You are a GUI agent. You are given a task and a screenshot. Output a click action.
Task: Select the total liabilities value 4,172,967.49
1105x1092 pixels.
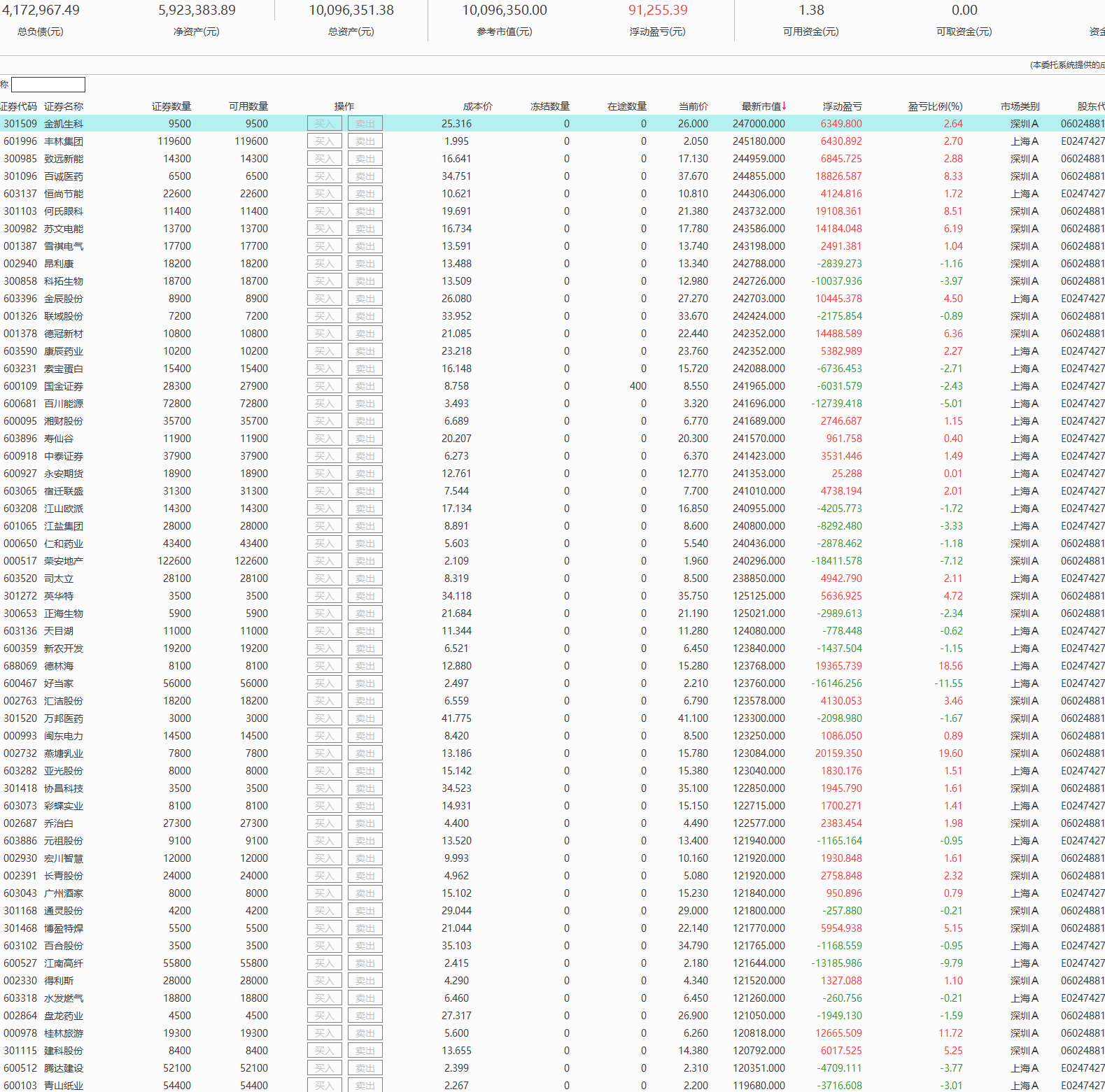(41, 10)
